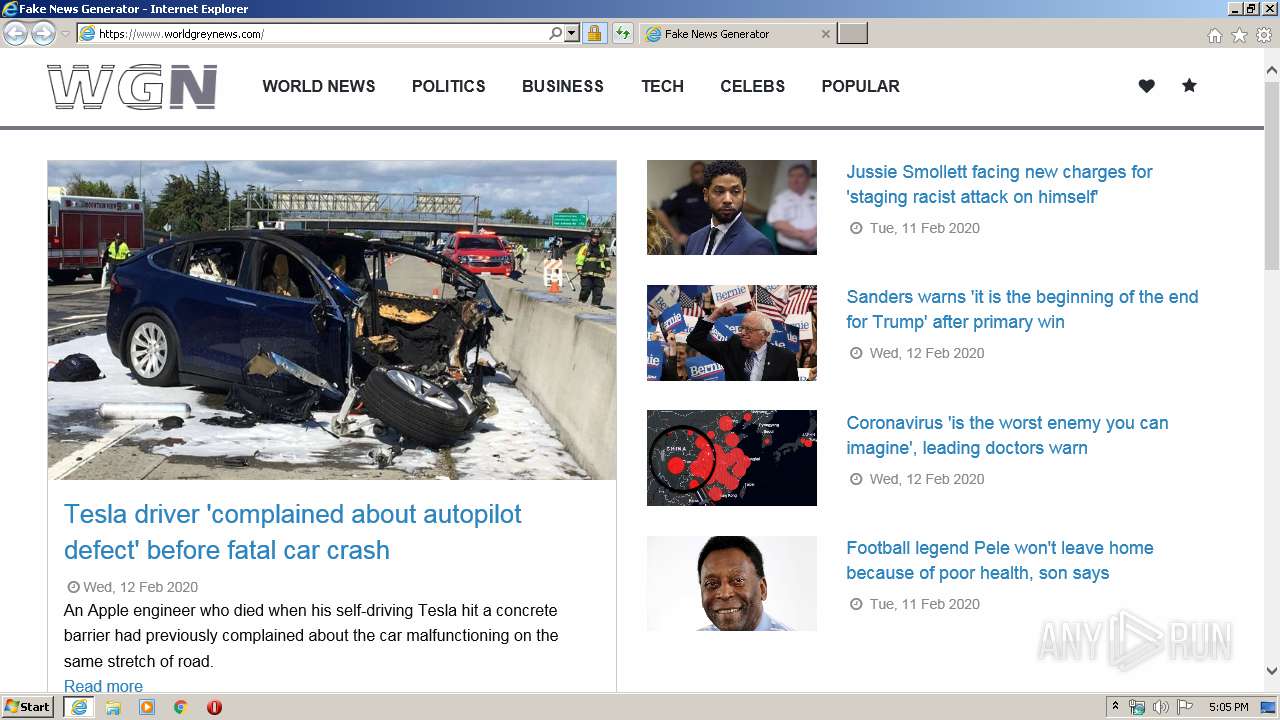Open the POLITICS menu item
This screenshot has width=1280, height=720.
[449, 86]
